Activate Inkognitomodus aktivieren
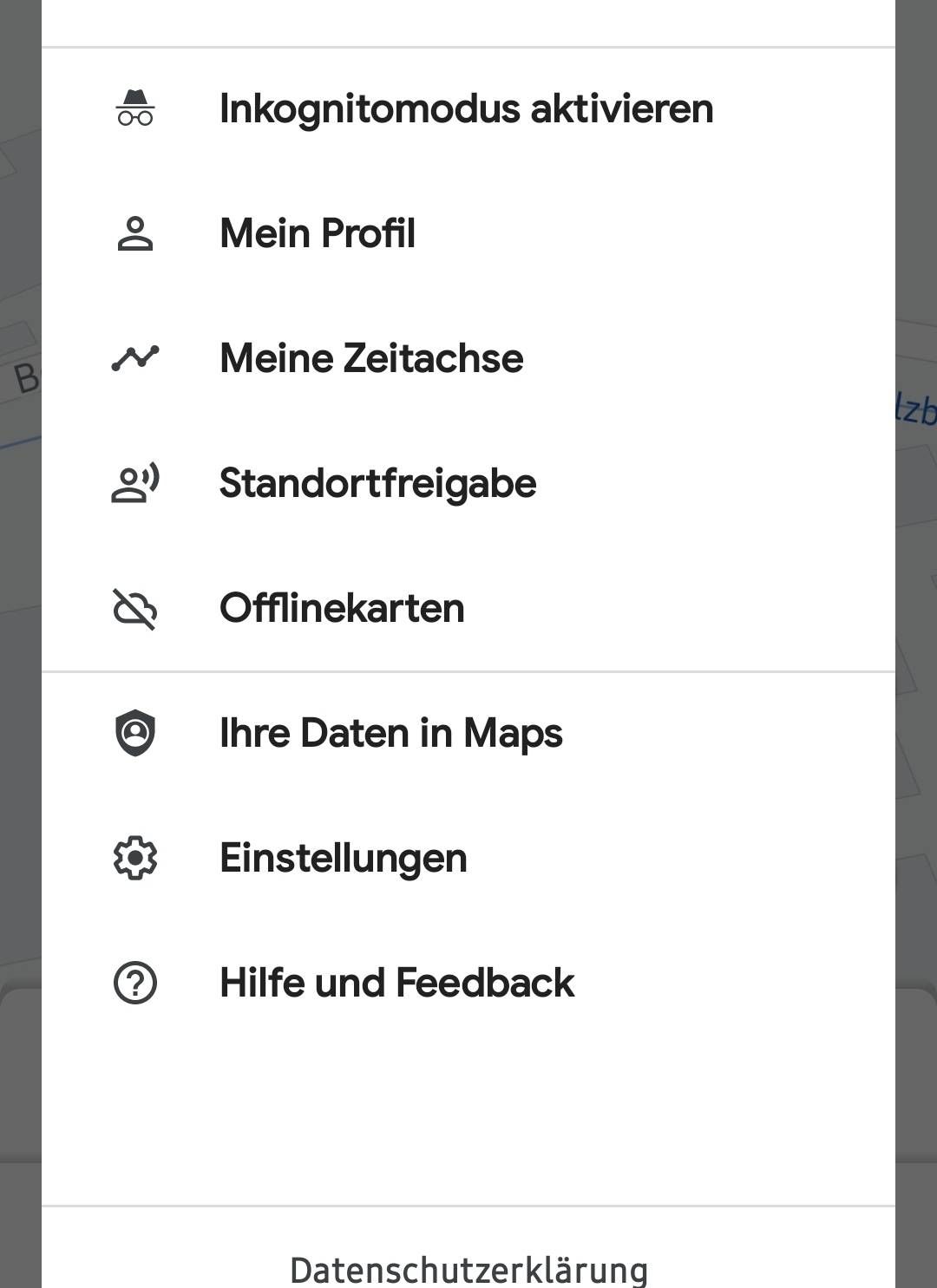This screenshot has height=1288, width=937. coord(468,108)
